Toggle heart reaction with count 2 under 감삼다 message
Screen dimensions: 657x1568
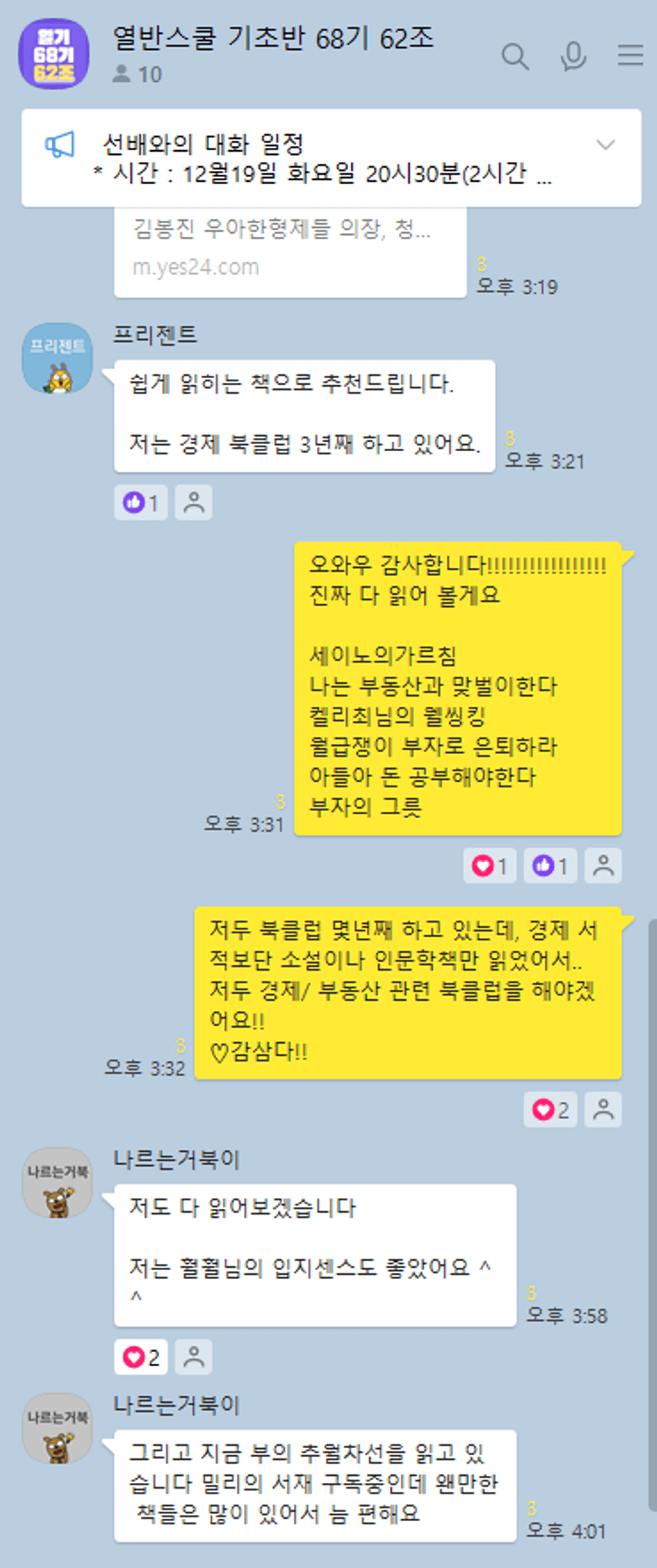551,1110
